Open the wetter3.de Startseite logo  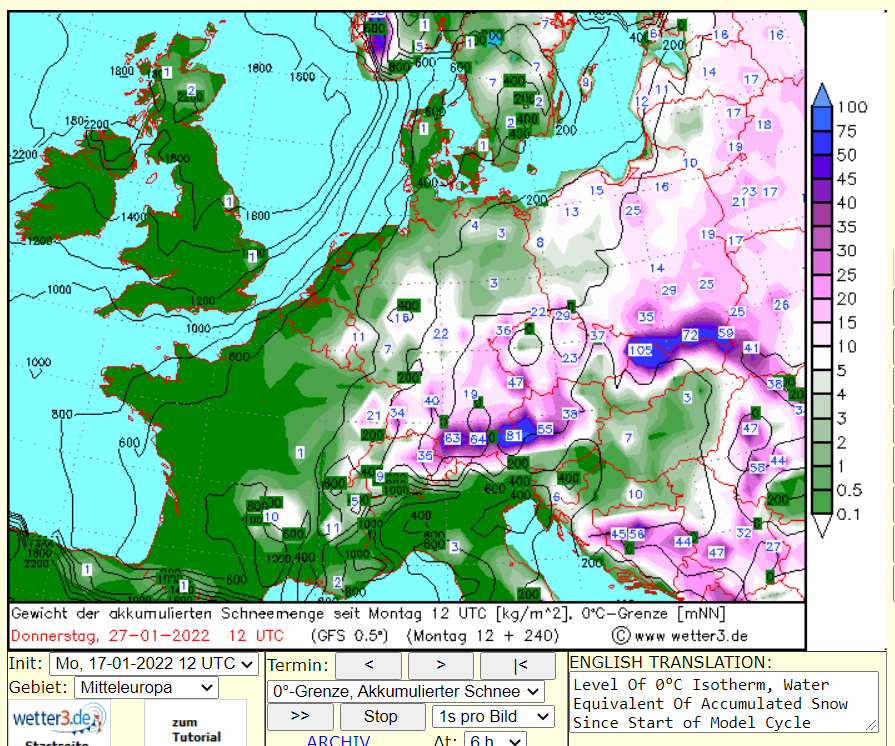pyautogui.click(x=58, y=724)
